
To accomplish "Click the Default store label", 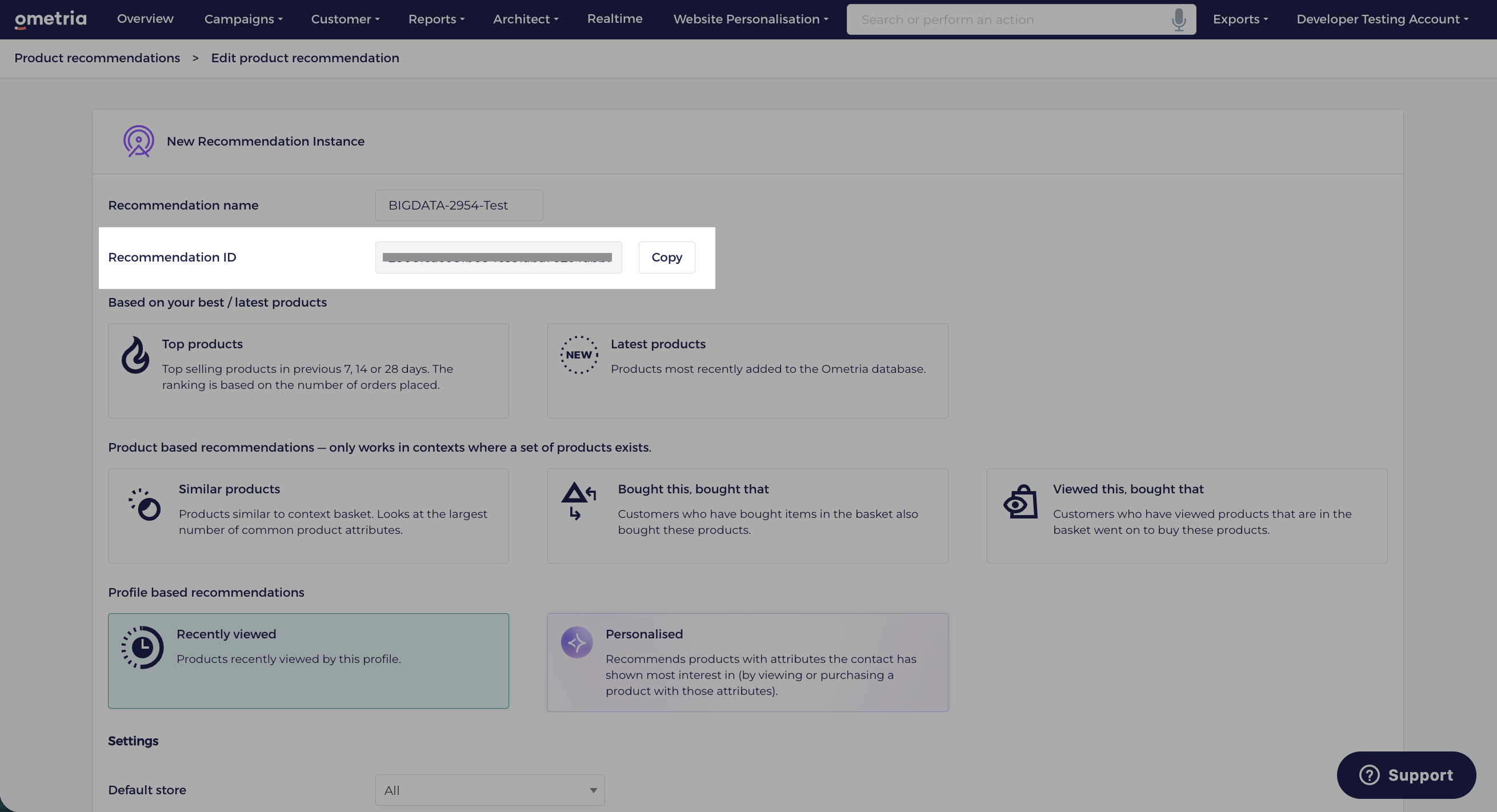I will (x=147, y=790).
